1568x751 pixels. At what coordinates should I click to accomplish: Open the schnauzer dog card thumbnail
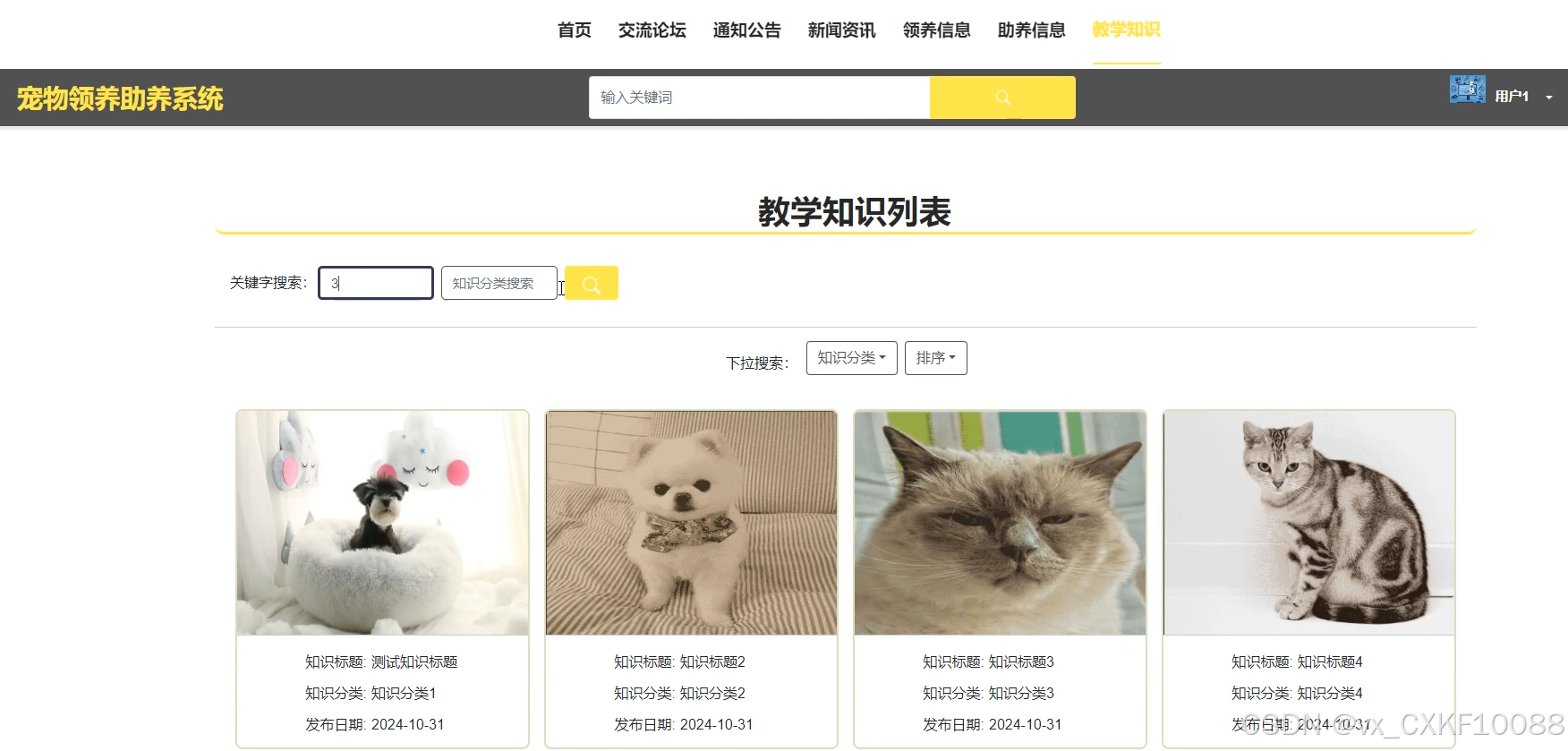tap(383, 524)
